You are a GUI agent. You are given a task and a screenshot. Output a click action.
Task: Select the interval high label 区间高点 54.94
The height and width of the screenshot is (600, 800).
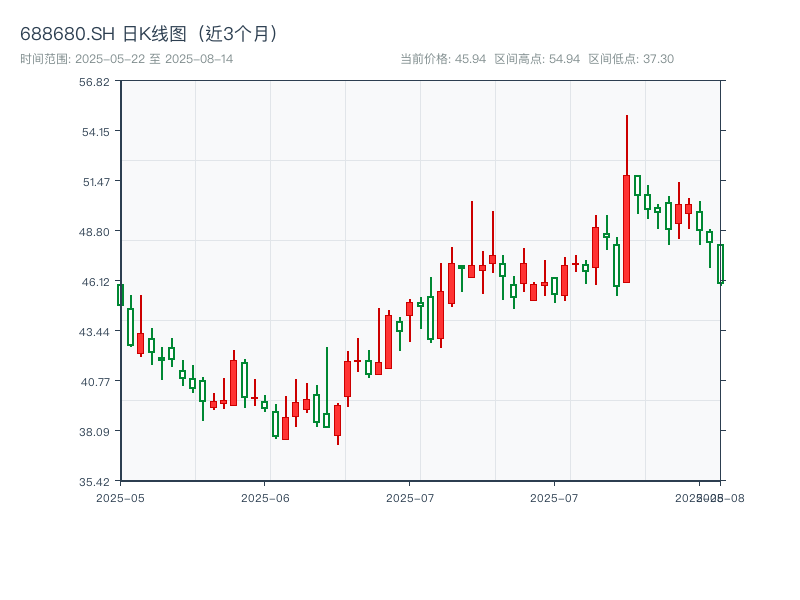point(537,59)
